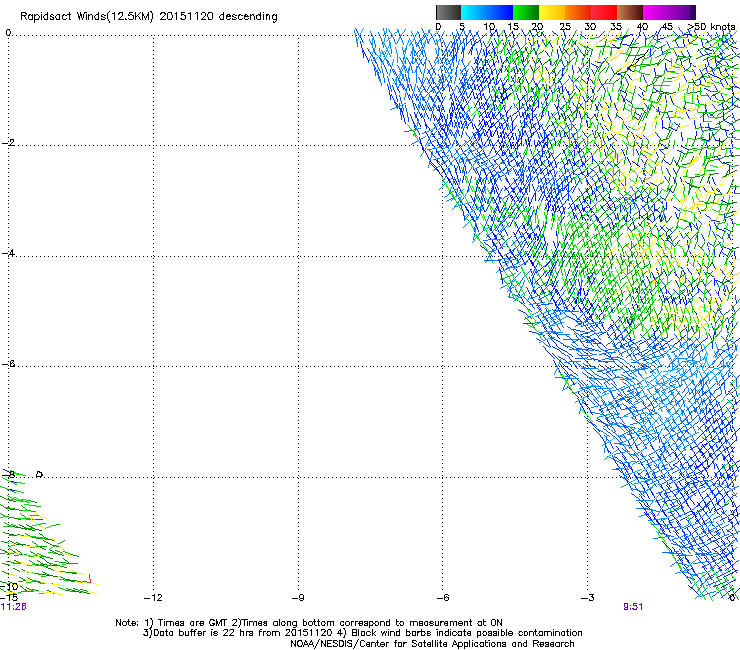Click the '-4' latitude axis label

point(8,253)
